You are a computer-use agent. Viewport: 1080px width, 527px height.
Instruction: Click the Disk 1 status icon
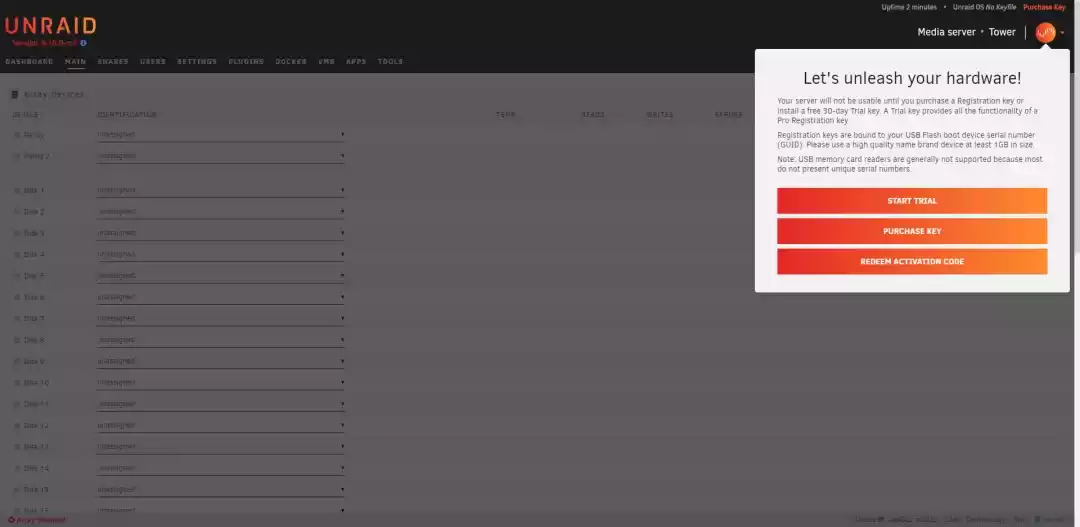tap(17, 190)
